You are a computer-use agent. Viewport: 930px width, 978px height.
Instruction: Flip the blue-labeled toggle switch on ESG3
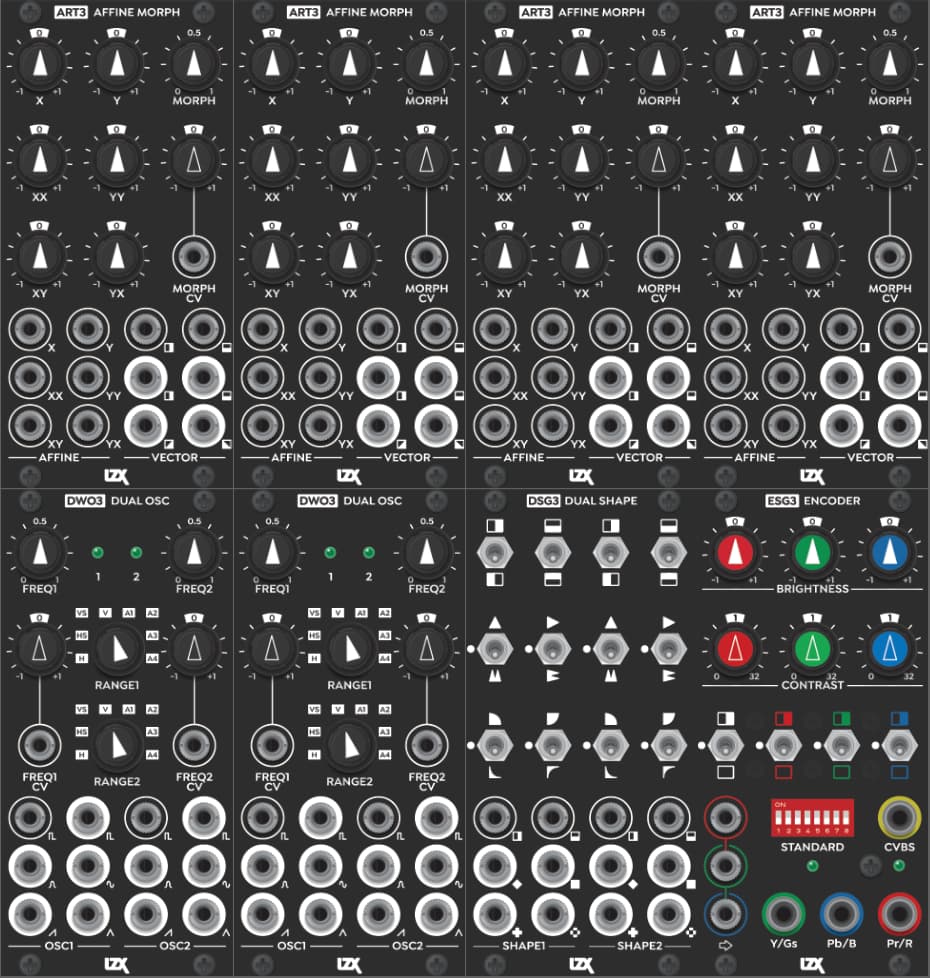click(x=899, y=745)
